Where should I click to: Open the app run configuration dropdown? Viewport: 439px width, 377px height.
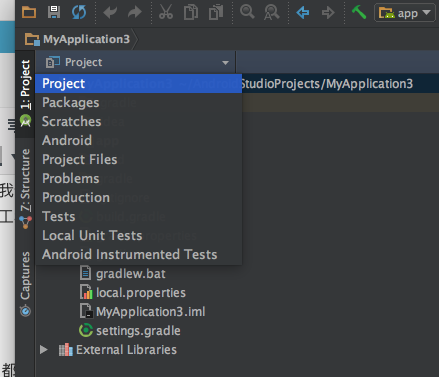[x=405, y=13]
